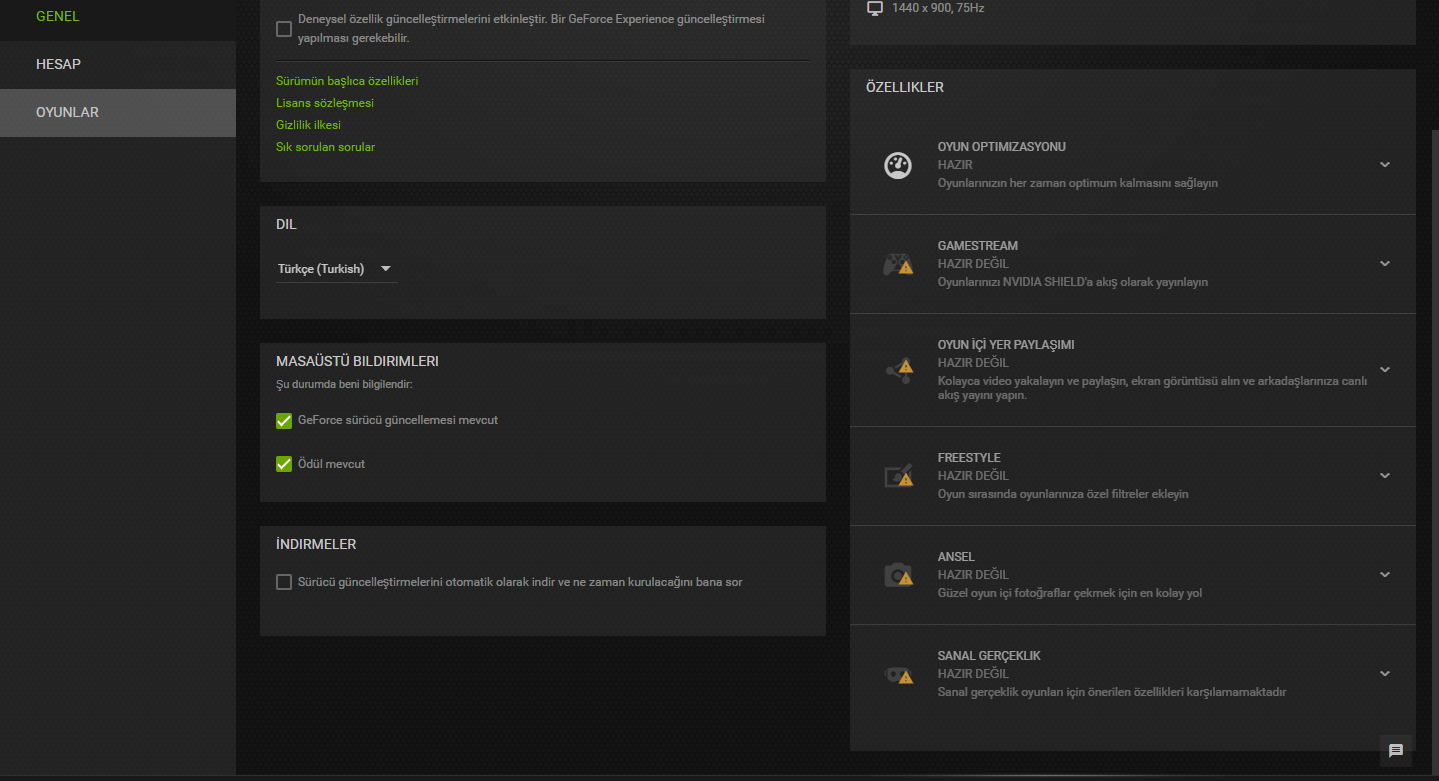
Task: Open the Lisans sözleşmesi link
Action: (x=325, y=103)
